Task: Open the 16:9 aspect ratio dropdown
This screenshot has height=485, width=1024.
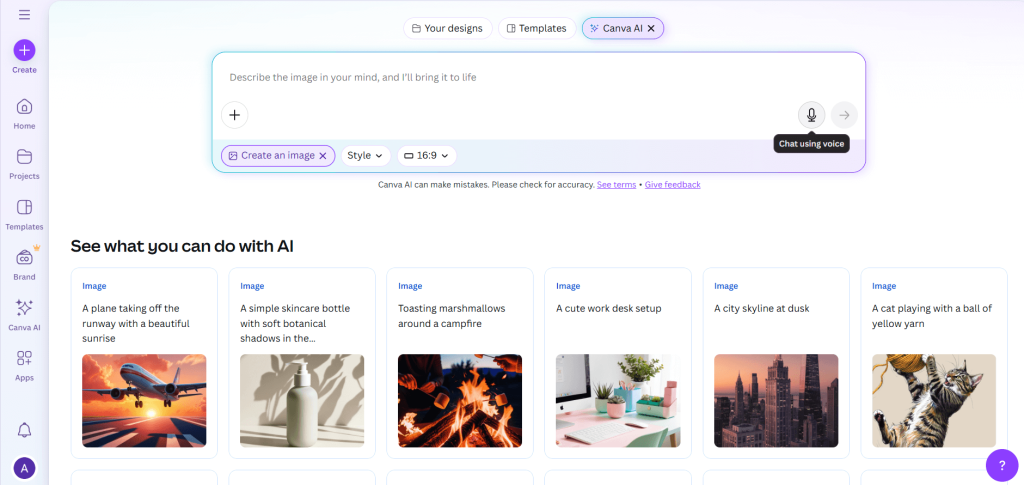Action: point(427,156)
